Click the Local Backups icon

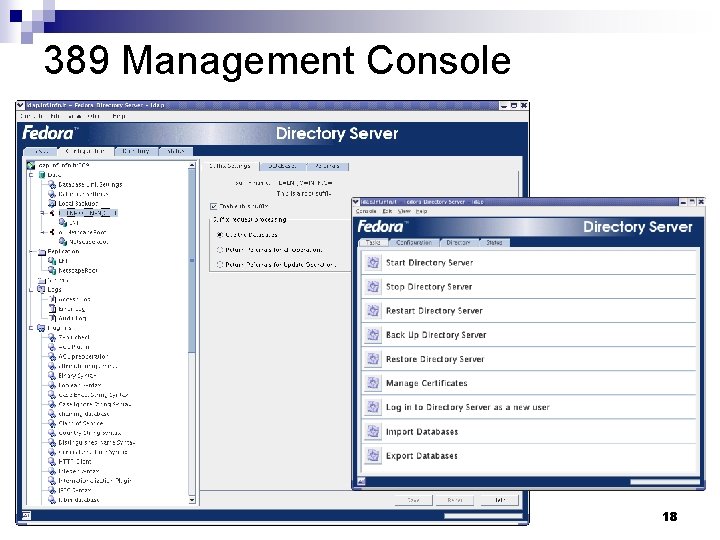coord(52,203)
